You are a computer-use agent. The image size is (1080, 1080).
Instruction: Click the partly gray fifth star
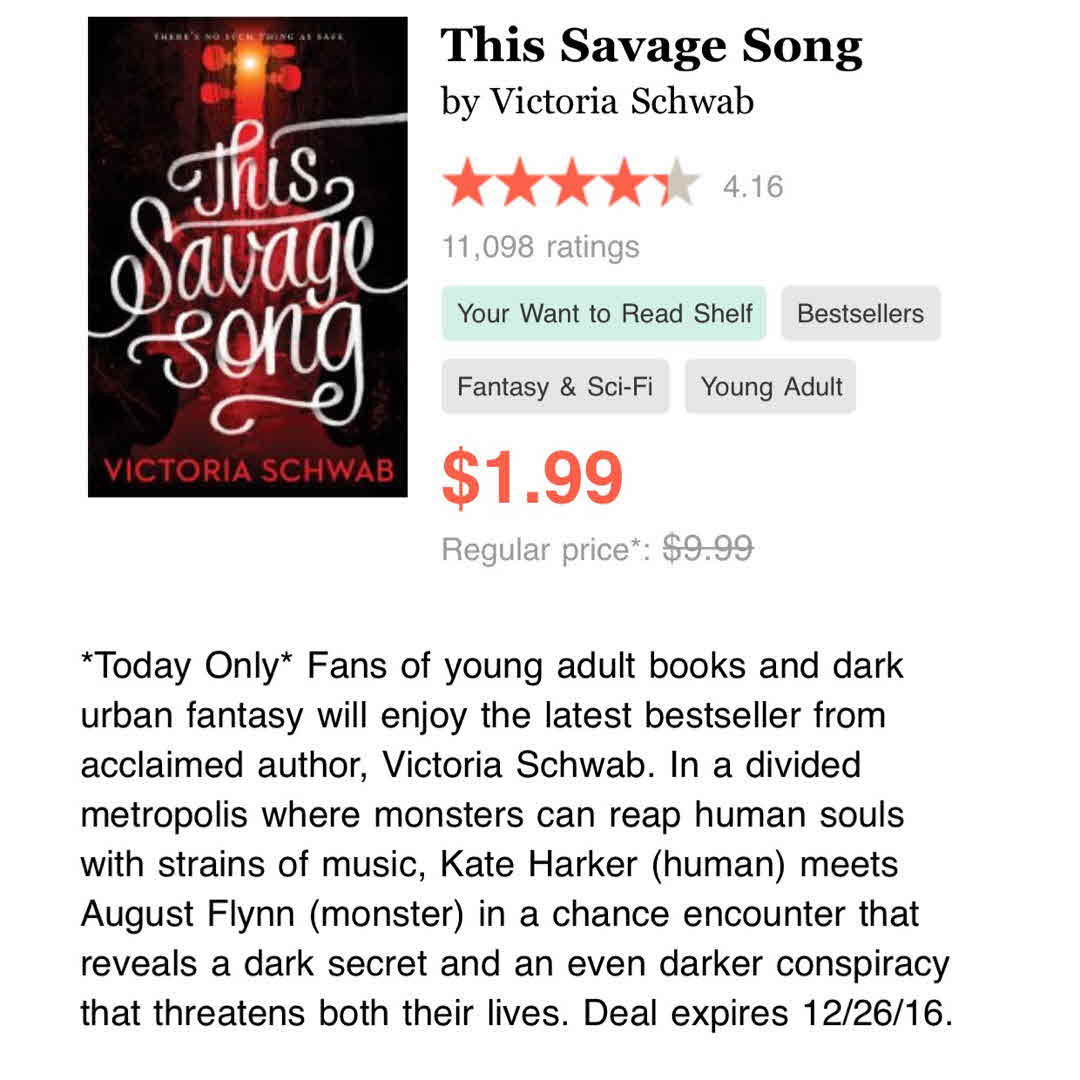pos(678,185)
